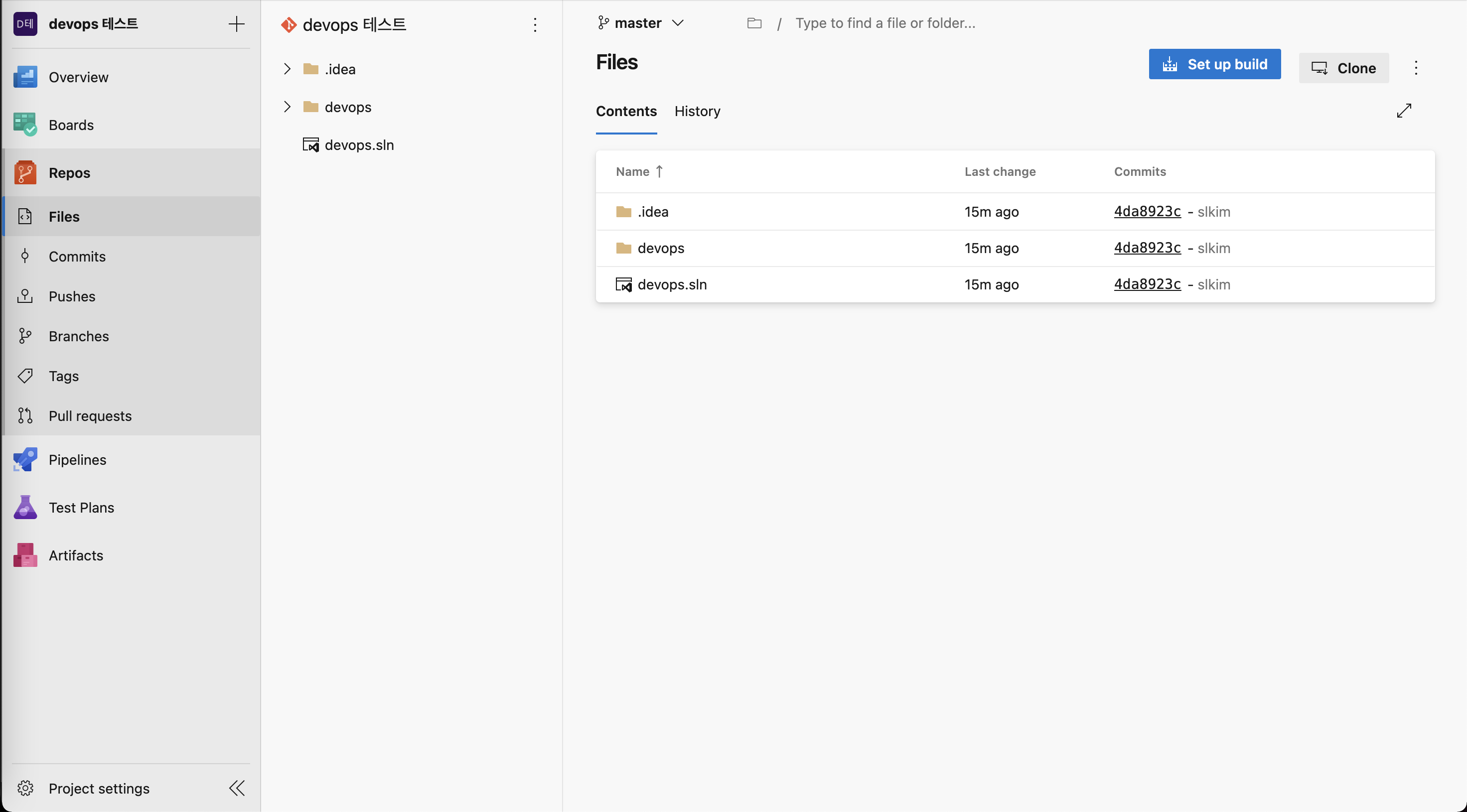Screen dimensions: 1467x812
Task: Expand the .idea folder in tree
Action: tap(287, 69)
